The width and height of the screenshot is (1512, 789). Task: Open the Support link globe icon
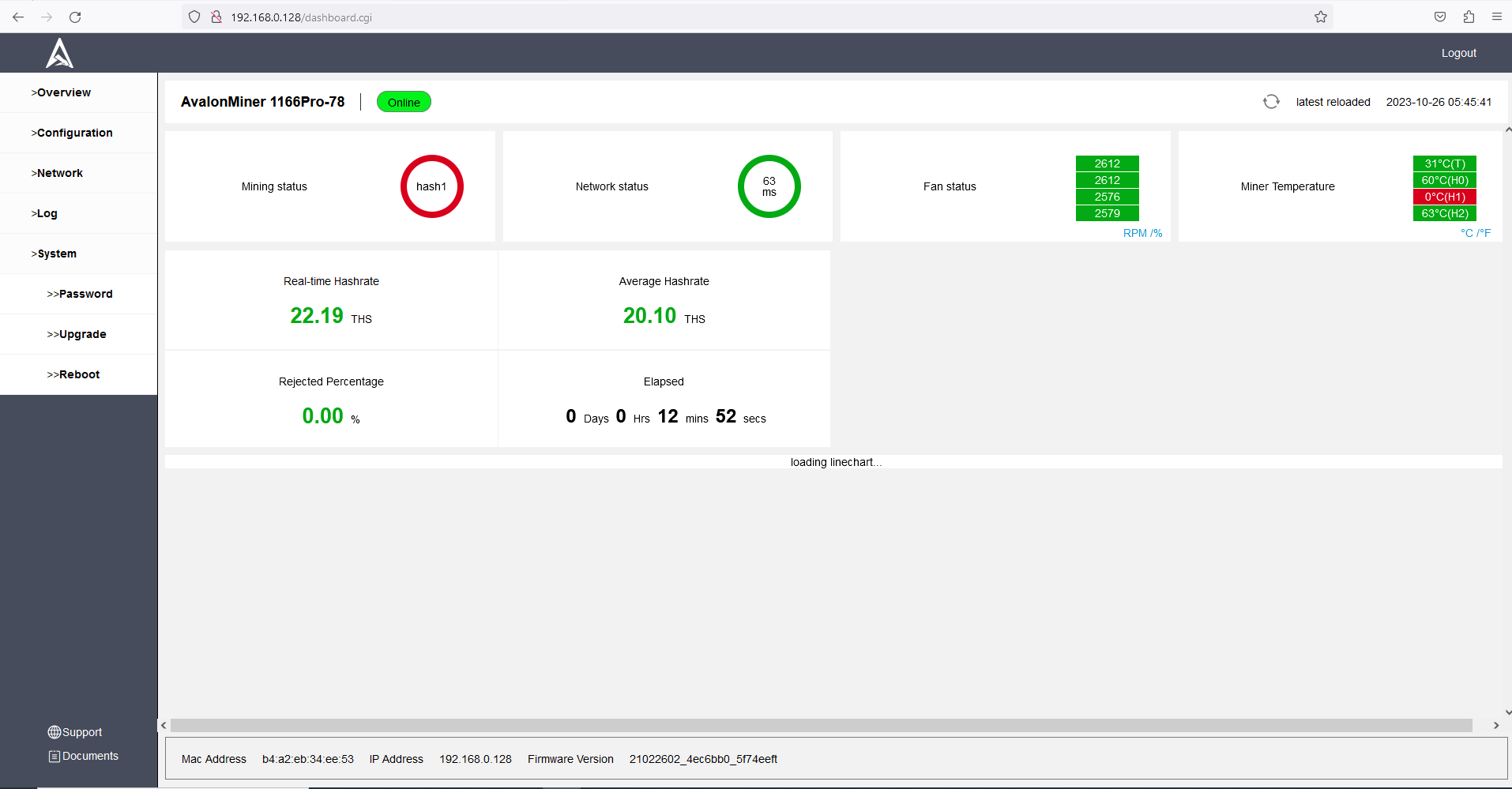tap(55, 732)
